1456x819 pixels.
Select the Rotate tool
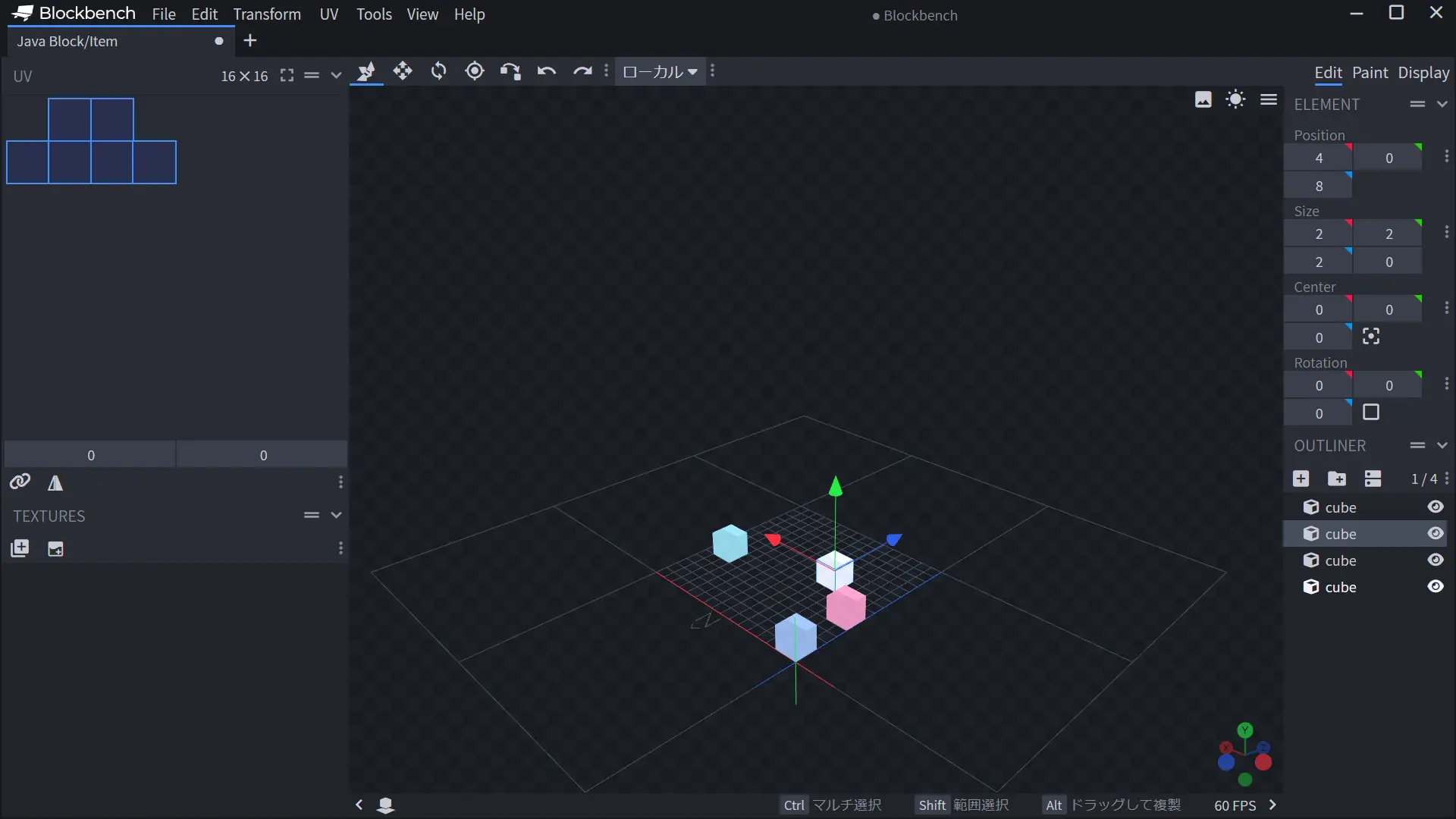pos(438,71)
